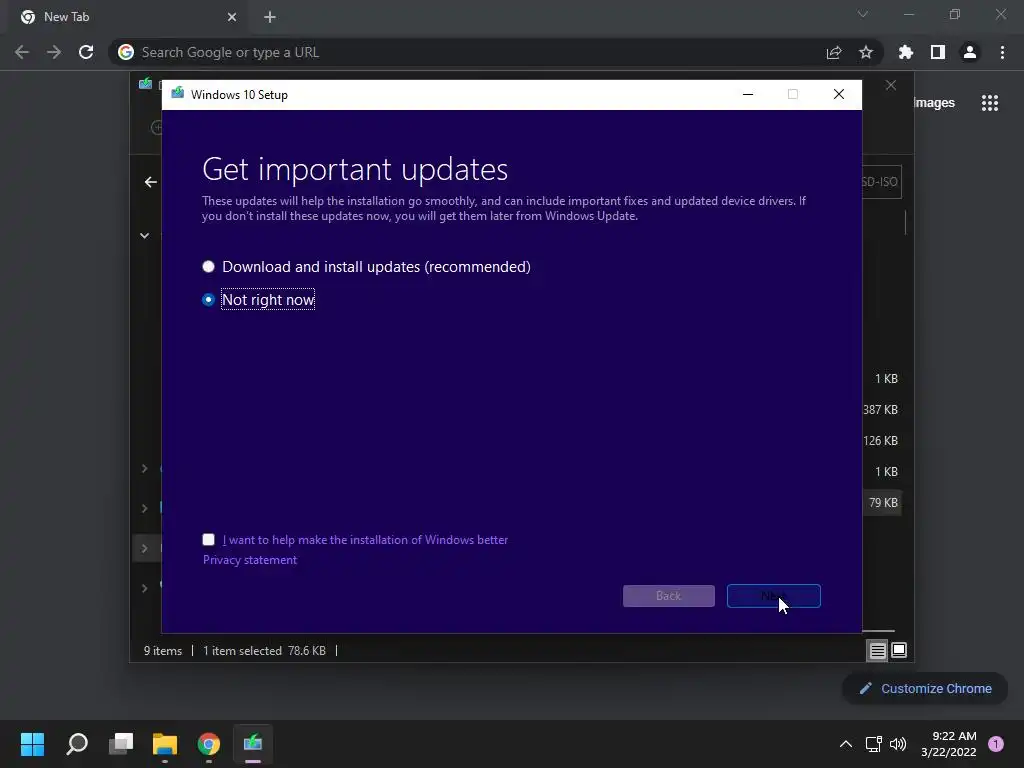Open network tray icon

[873, 744]
